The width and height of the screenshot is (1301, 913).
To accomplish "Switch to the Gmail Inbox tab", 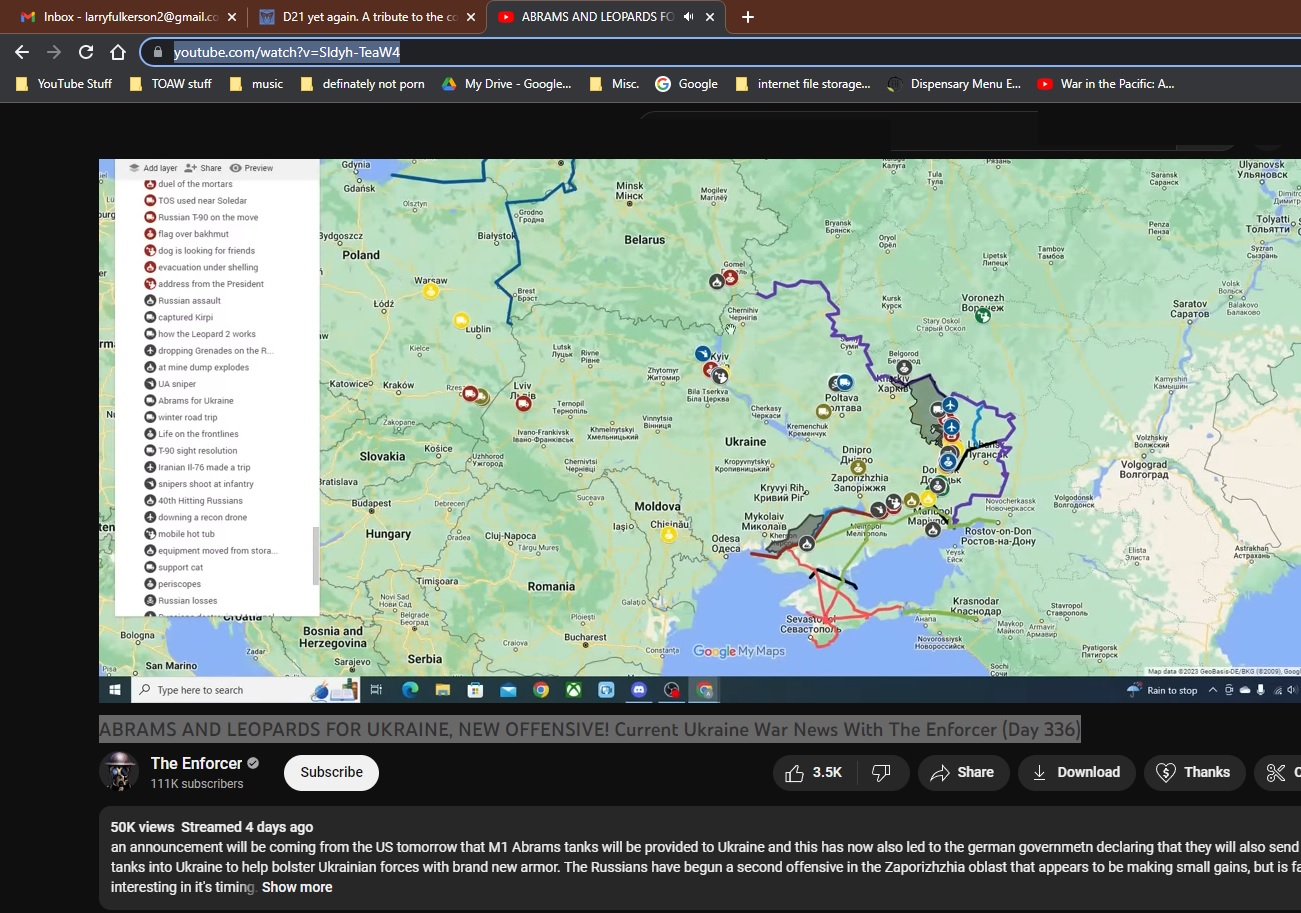I will pos(126,17).
